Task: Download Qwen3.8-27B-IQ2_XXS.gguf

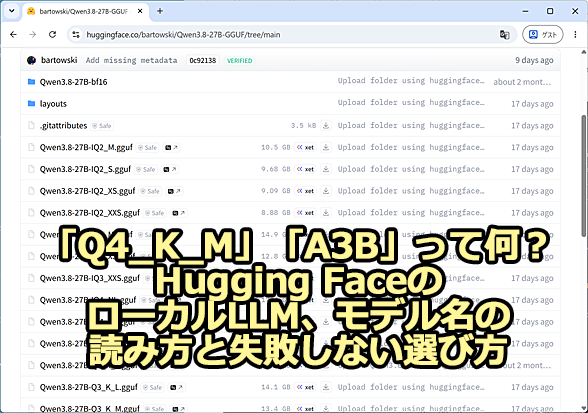Action: pos(326,213)
